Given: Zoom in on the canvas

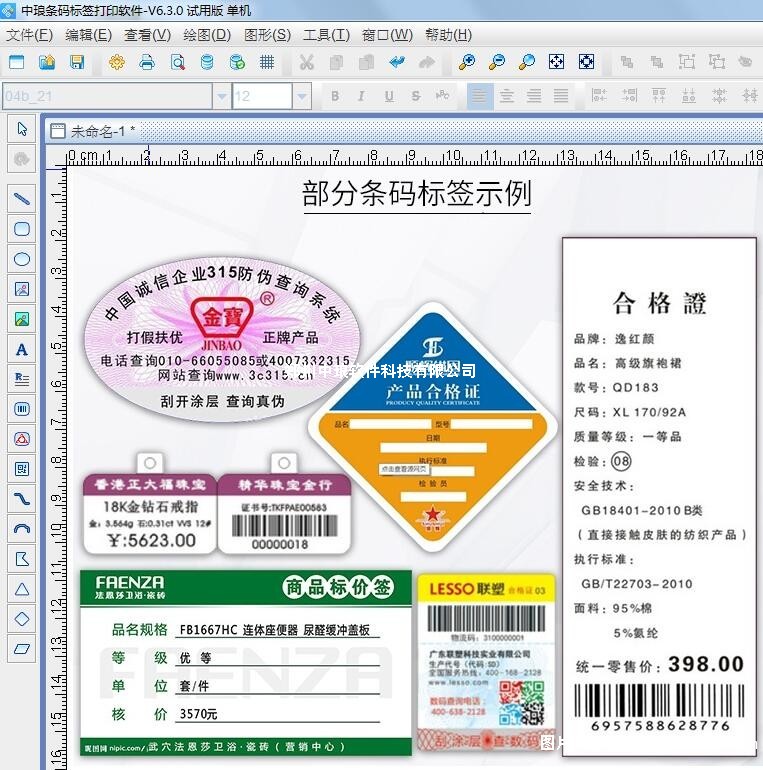Looking at the screenshot, I should pos(466,62).
